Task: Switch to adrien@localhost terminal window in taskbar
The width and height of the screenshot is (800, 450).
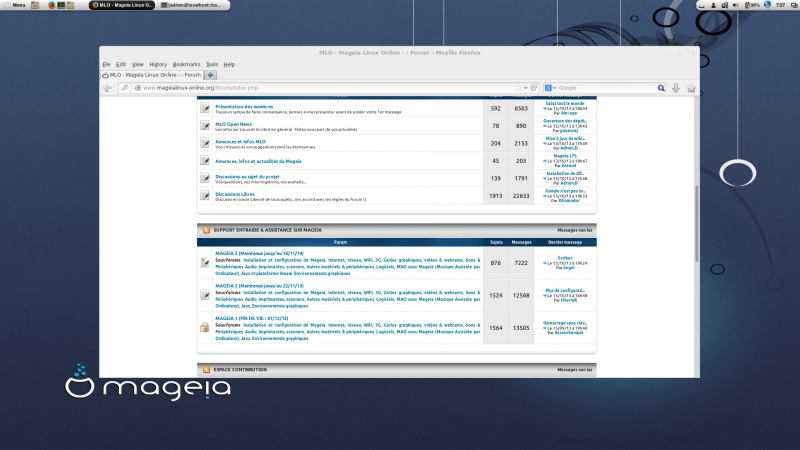Action: point(191,5)
